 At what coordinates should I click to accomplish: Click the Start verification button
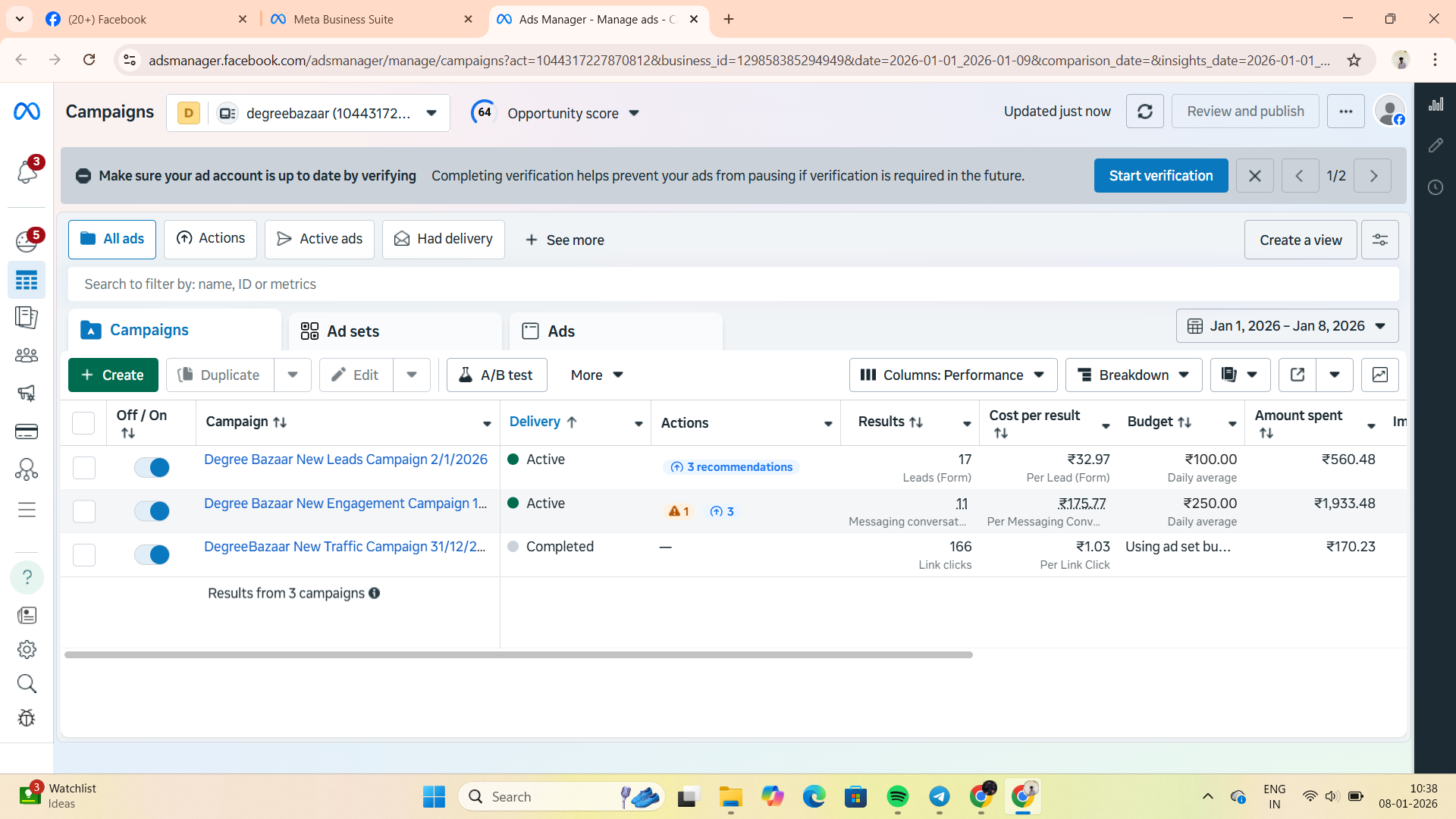pos(1160,176)
